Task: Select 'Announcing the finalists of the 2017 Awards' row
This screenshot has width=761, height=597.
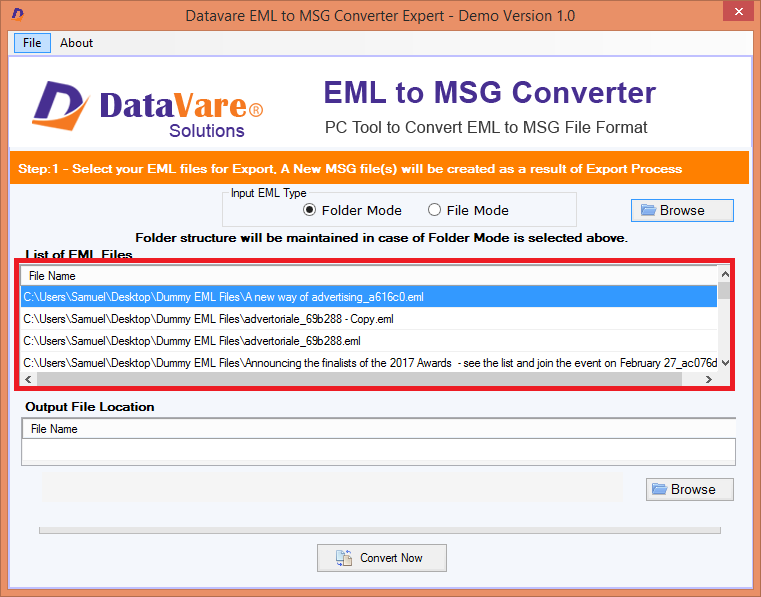Action: coord(369,363)
